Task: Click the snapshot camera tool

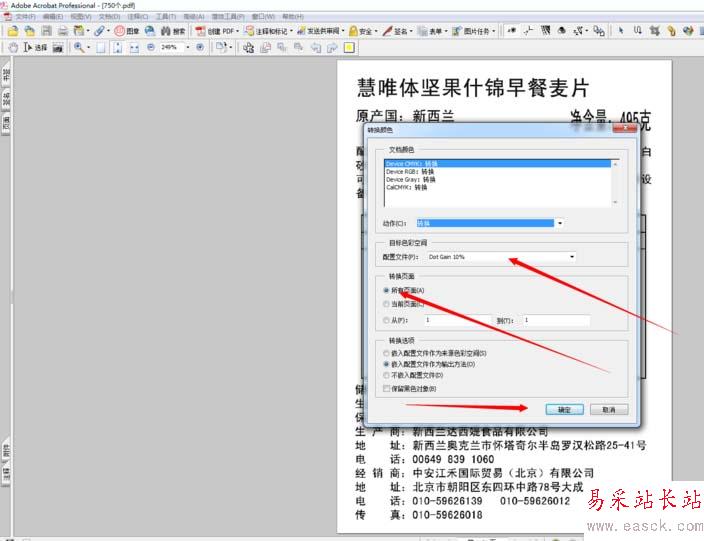Action: [x=58, y=47]
